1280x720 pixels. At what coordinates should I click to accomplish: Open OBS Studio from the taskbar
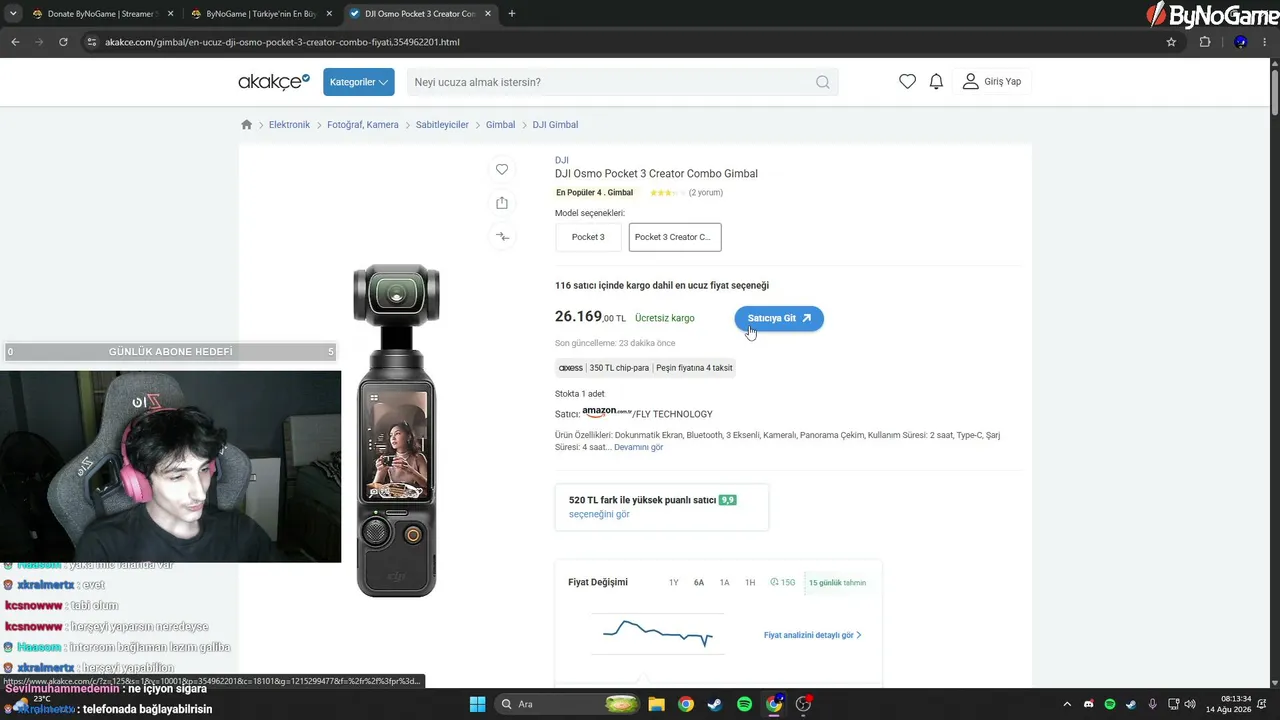(x=803, y=704)
